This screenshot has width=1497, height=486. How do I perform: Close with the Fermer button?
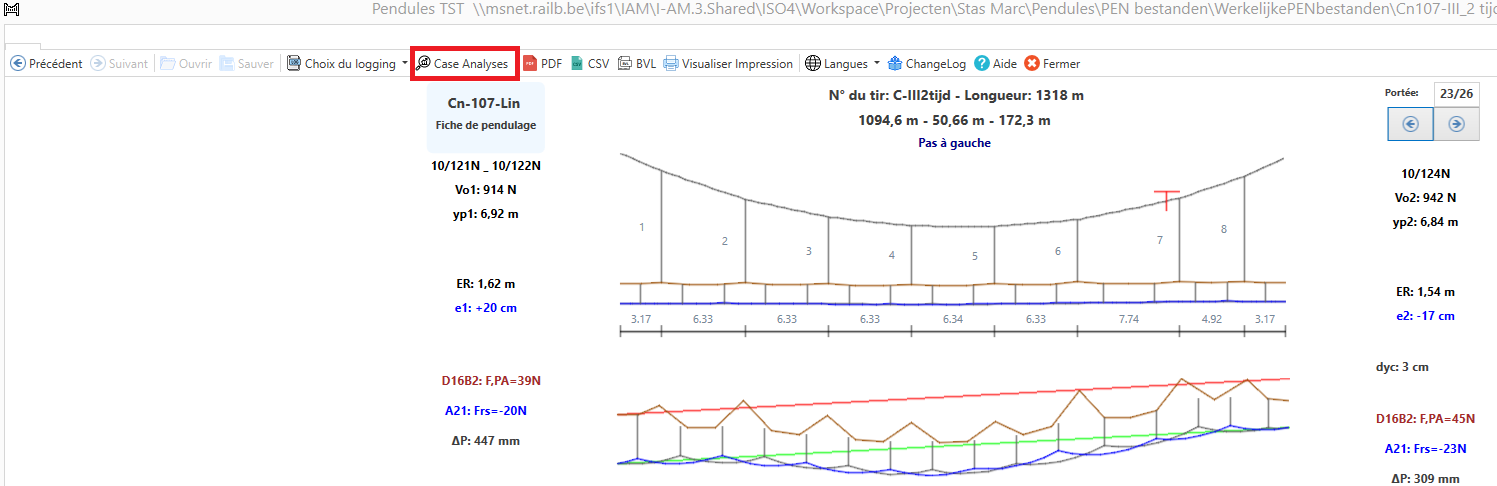(x=1052, y=63)
